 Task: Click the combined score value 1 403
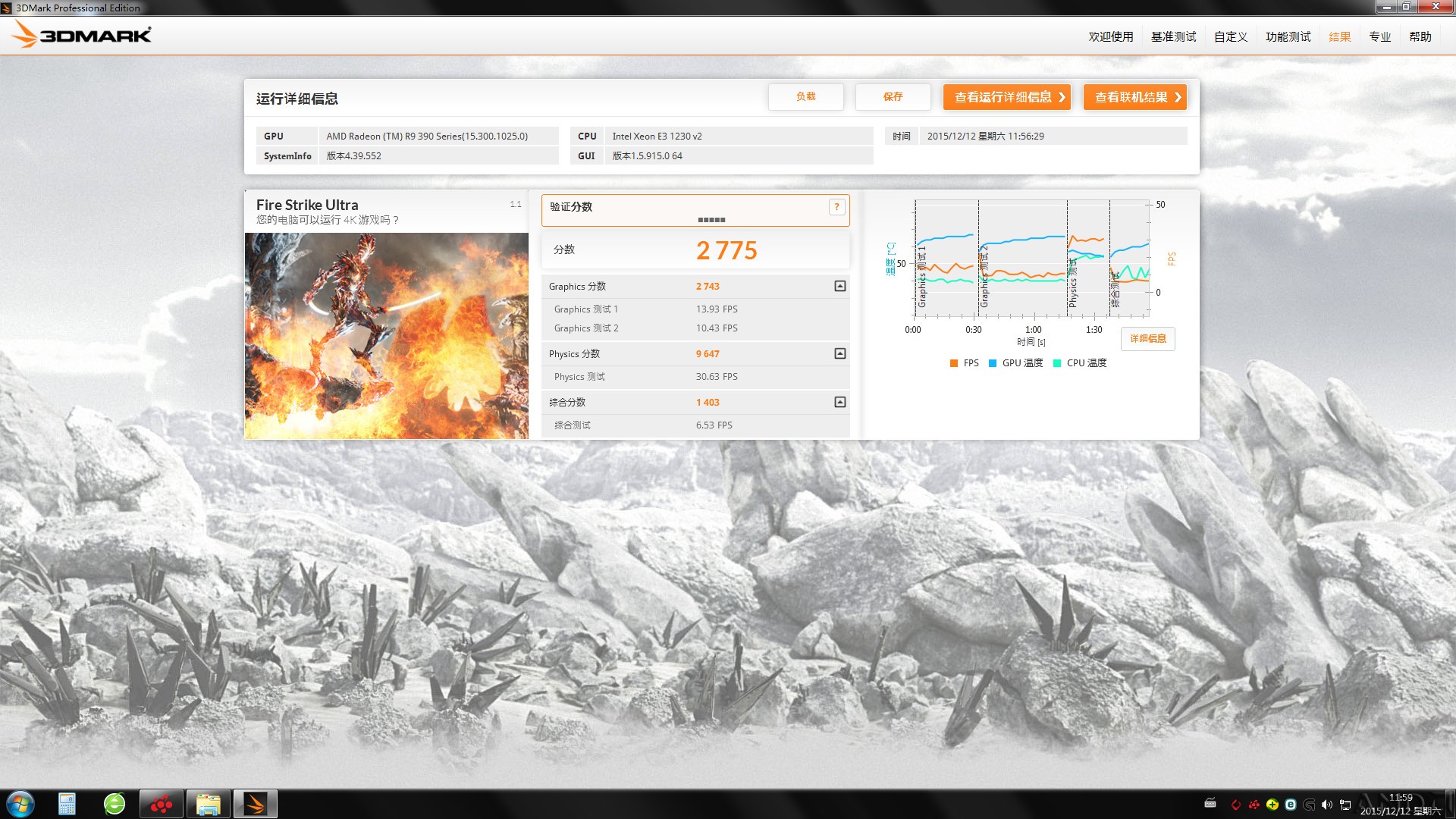click(x=708, y=403)
